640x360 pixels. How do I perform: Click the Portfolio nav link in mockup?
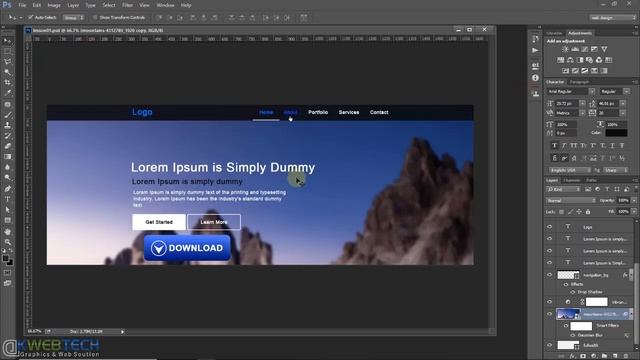click(x=318, y=112)
